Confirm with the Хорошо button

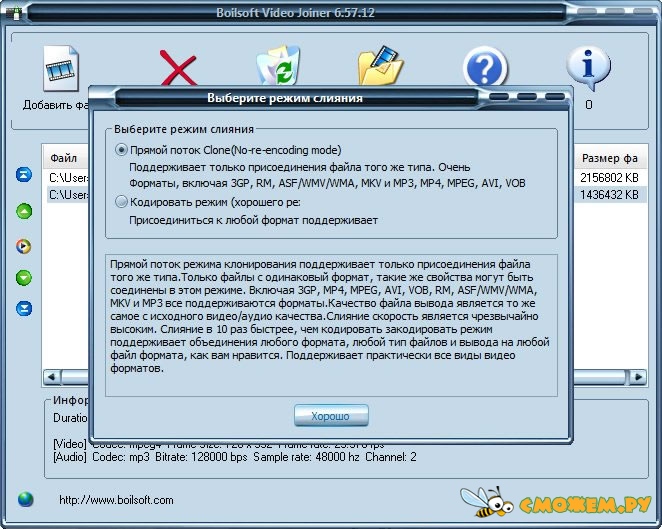331,416
